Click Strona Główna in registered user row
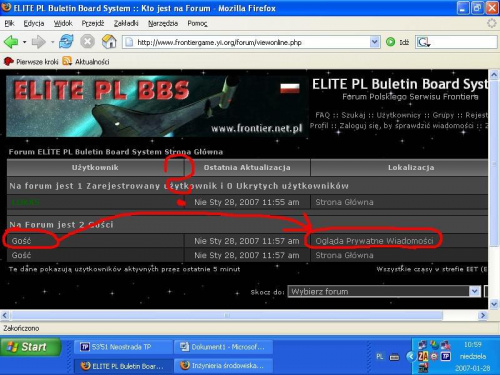500x375 pixels. [344, 202]
